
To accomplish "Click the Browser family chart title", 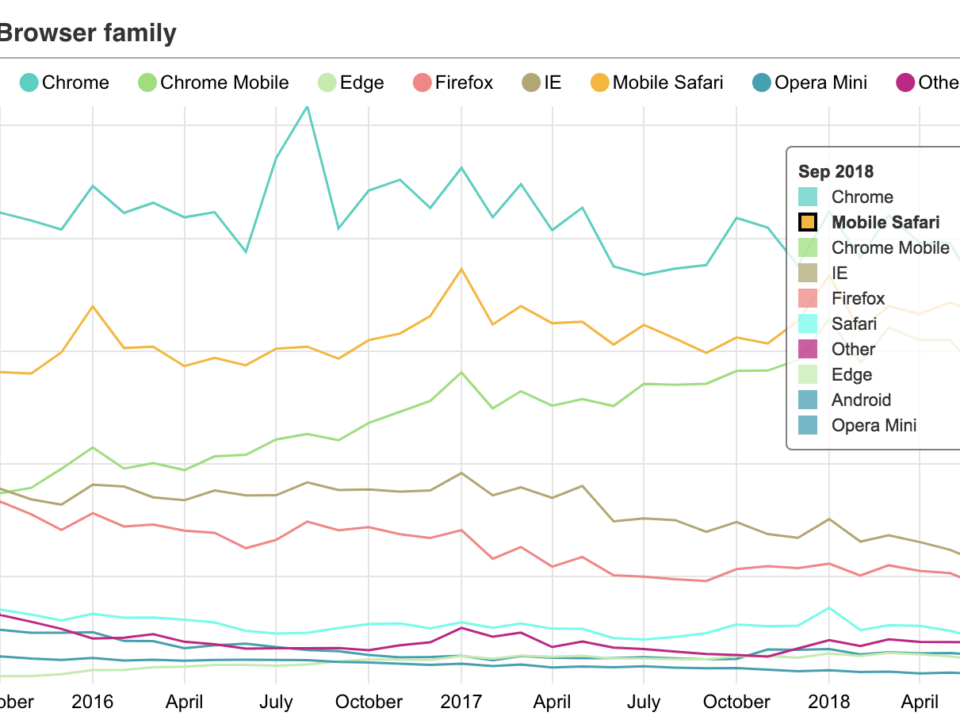I will point(88,33).
